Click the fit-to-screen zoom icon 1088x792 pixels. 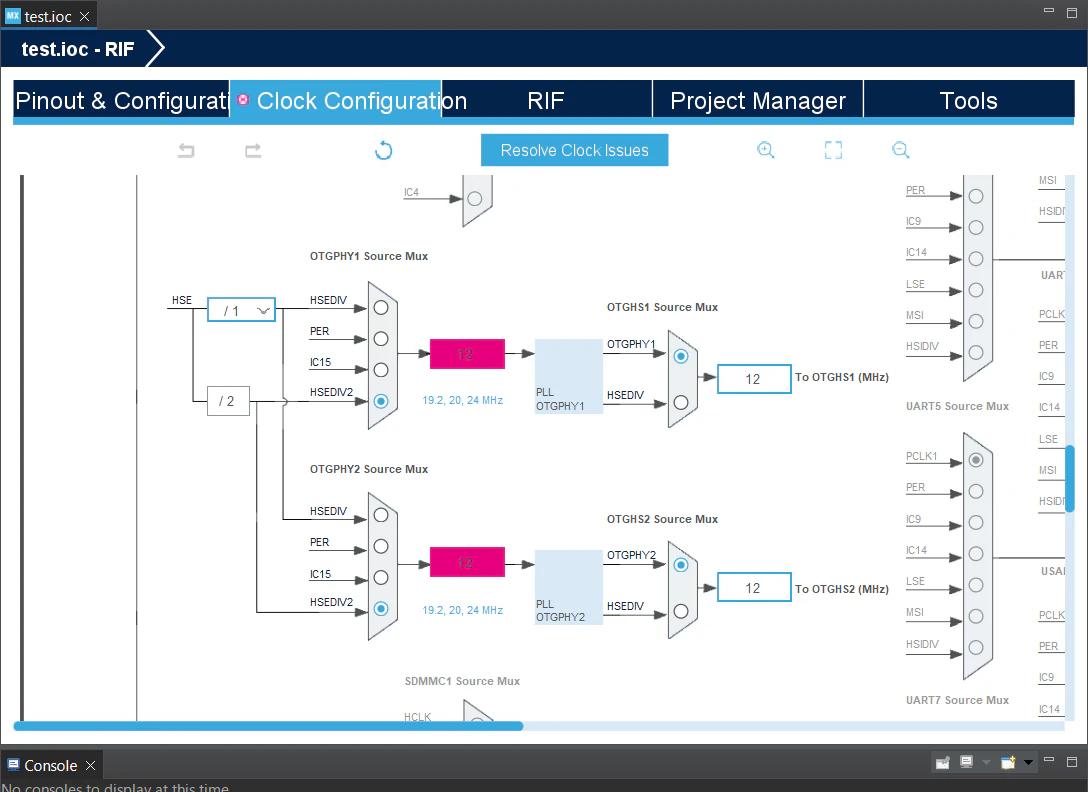[x=833, y=150]
